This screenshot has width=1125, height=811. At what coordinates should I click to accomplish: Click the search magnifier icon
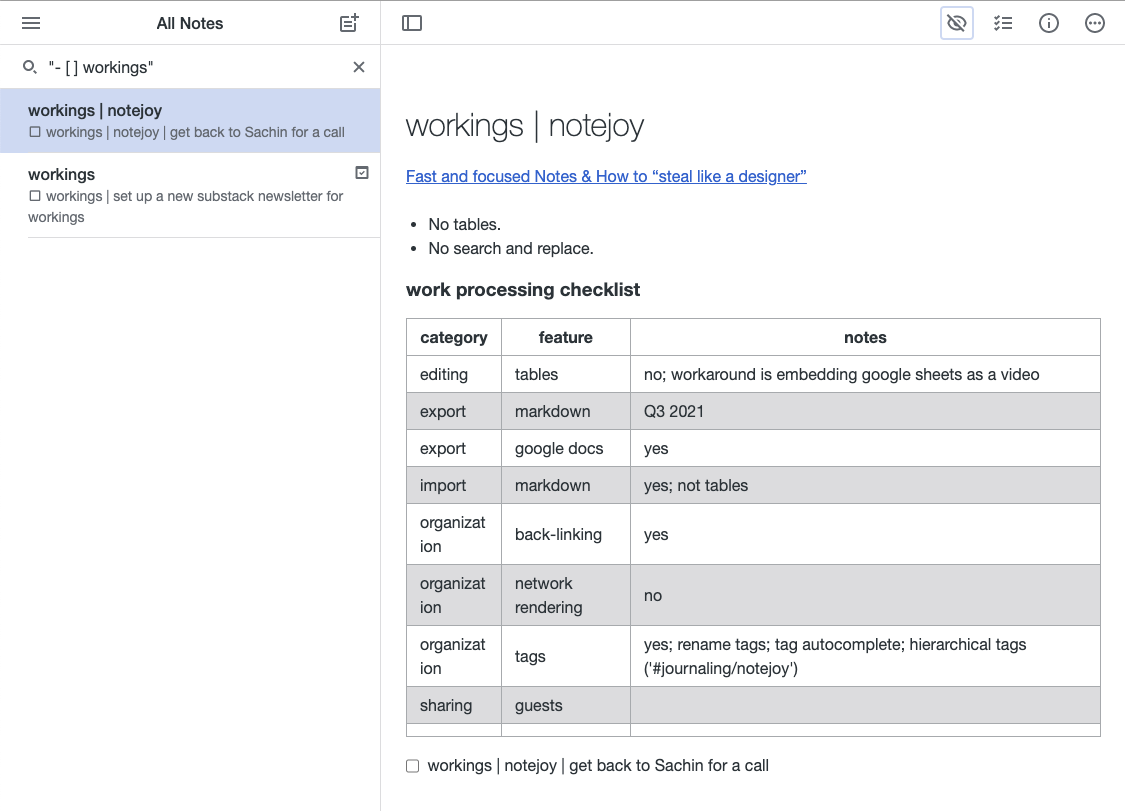[x=30, y=67]
